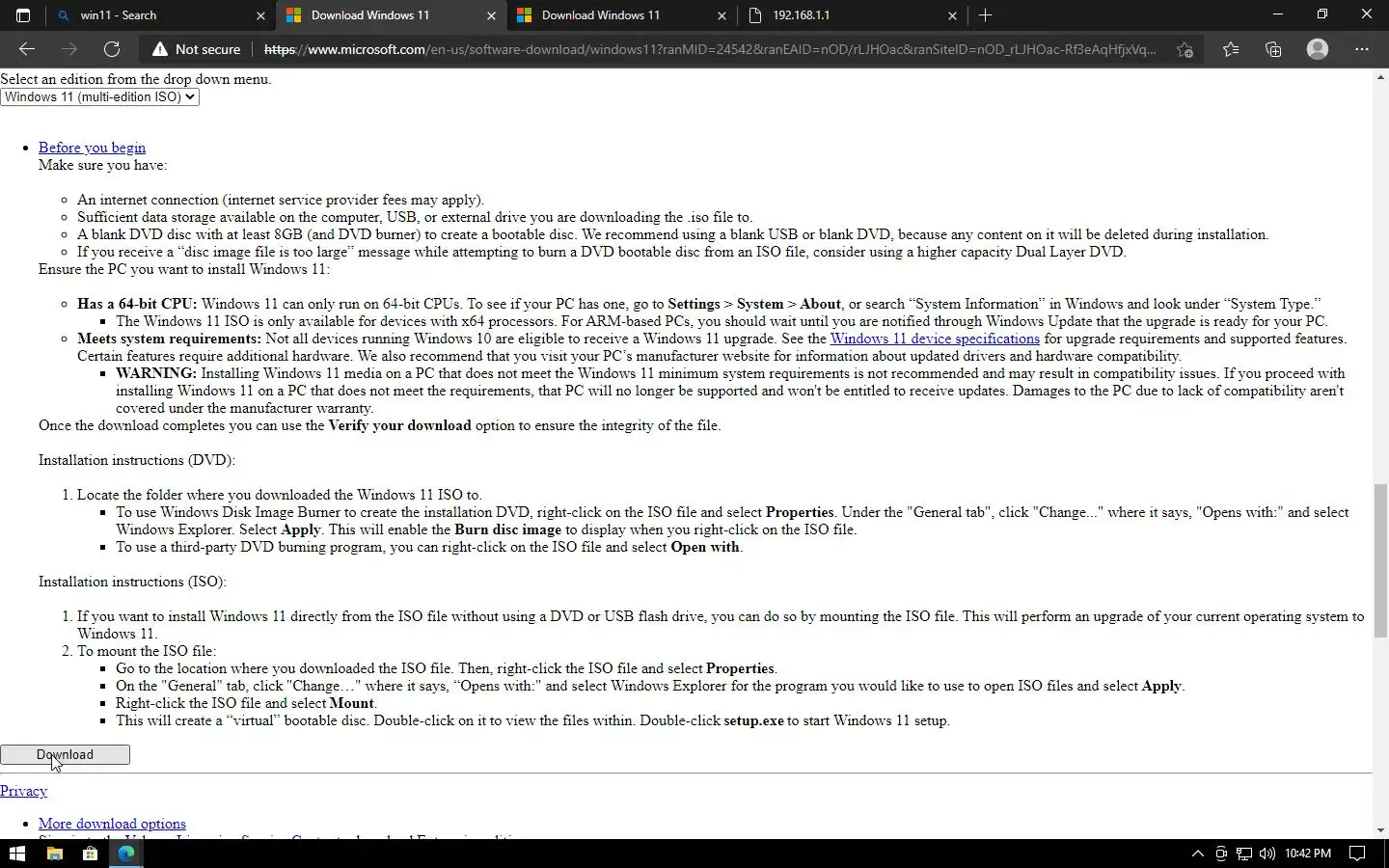Click the 'Installation instructions (DVD):' heading
The image size is (1389, 868).
coord(137,460)
